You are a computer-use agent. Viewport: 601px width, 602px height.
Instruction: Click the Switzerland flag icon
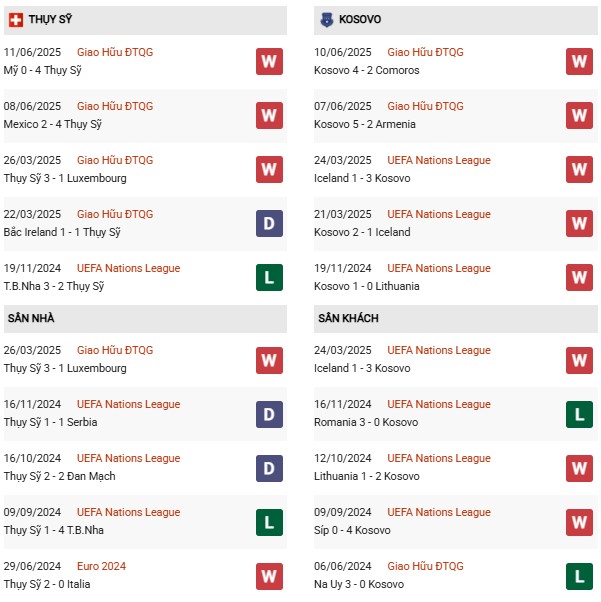[16, 20]
